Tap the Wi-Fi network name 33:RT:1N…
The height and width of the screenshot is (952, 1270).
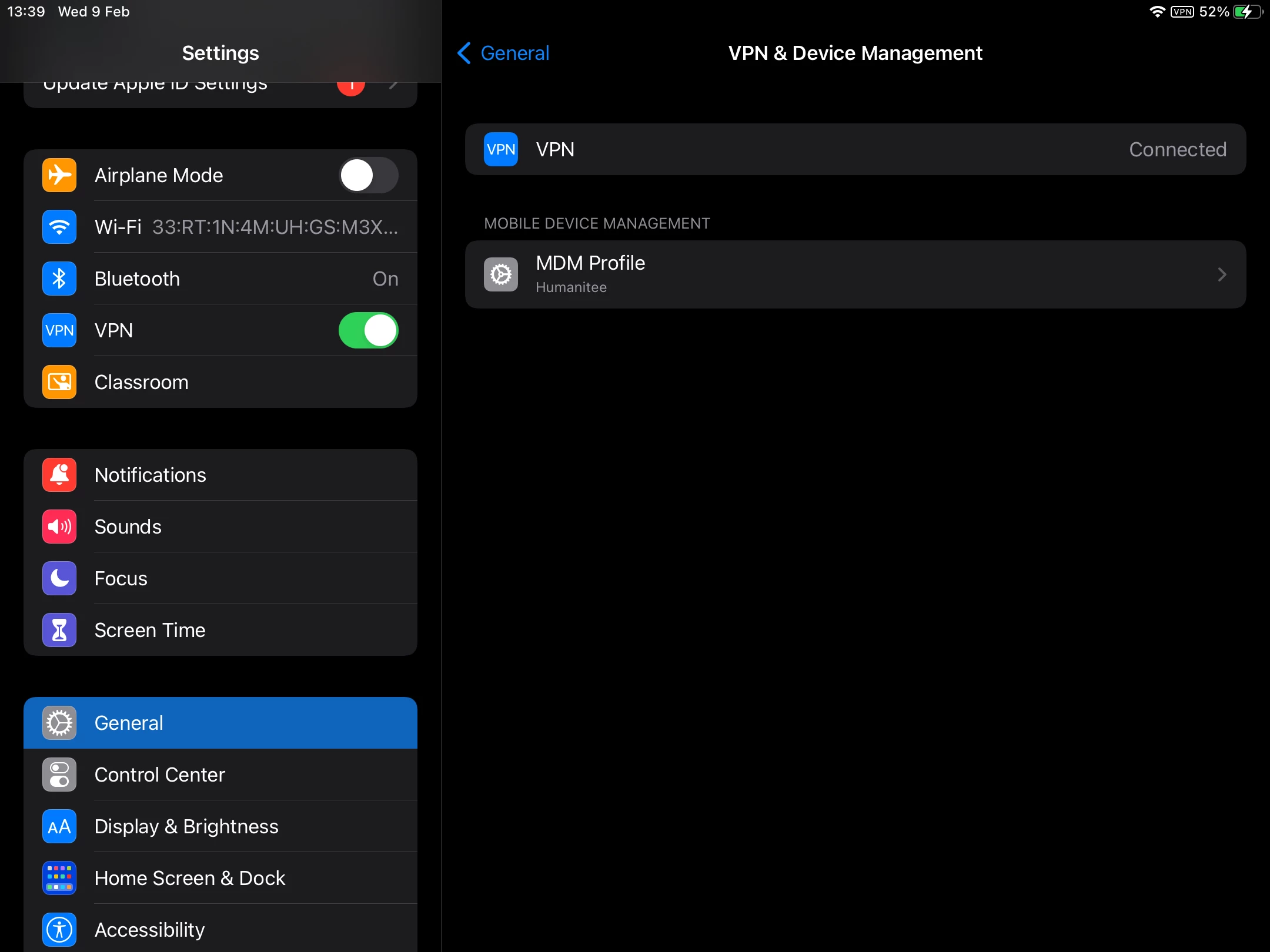point(275,227)
